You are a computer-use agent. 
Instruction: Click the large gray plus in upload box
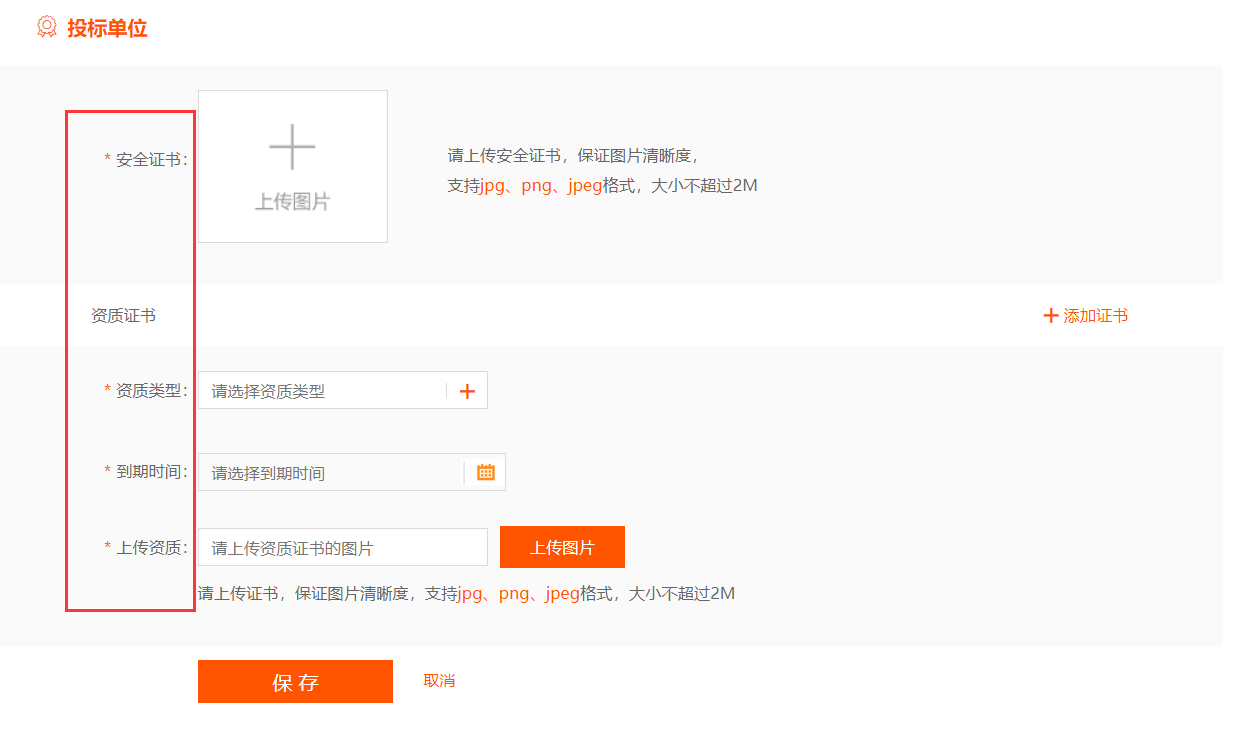coord(292,147)
